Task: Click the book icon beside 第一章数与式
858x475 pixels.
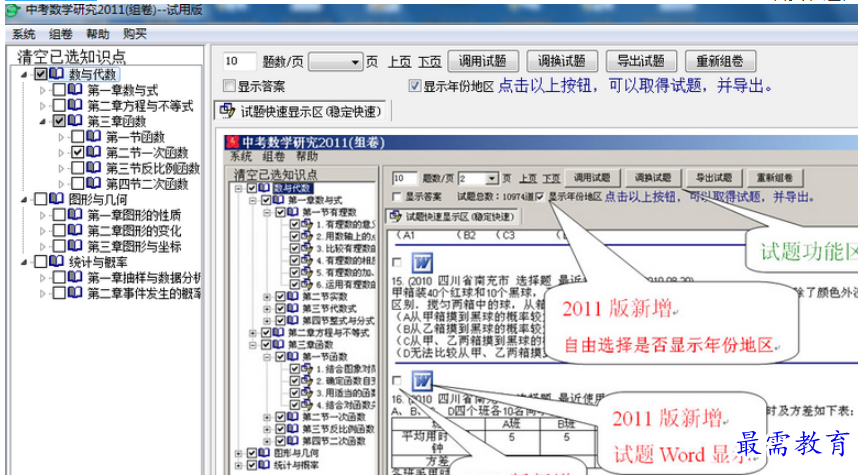Action: [75, 90]
